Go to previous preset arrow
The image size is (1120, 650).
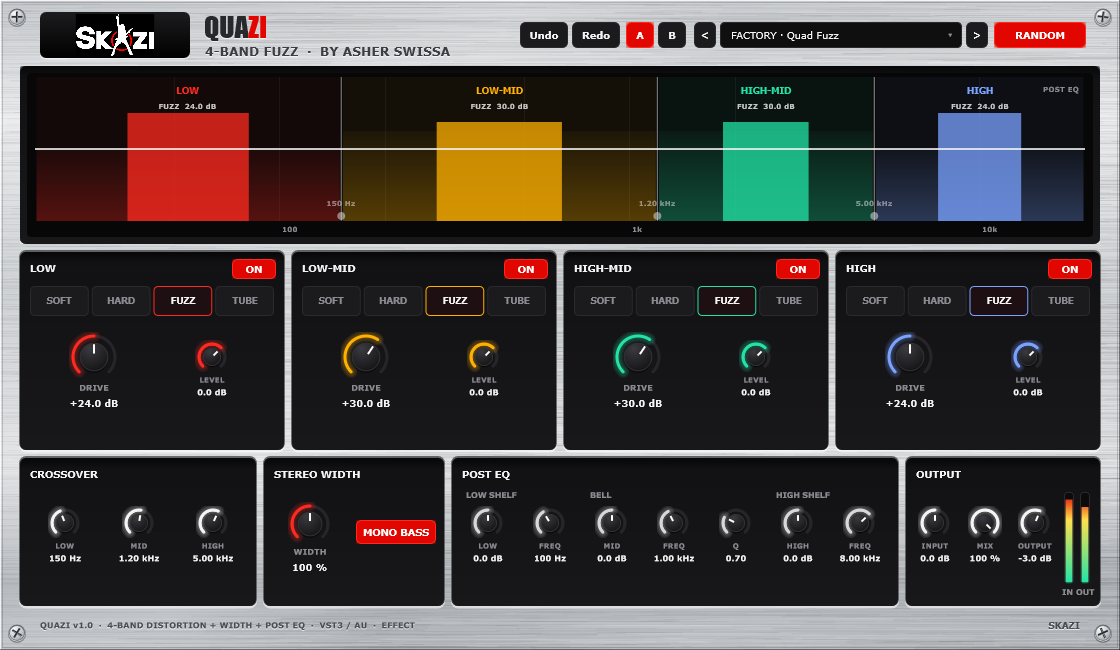[704, 35]
